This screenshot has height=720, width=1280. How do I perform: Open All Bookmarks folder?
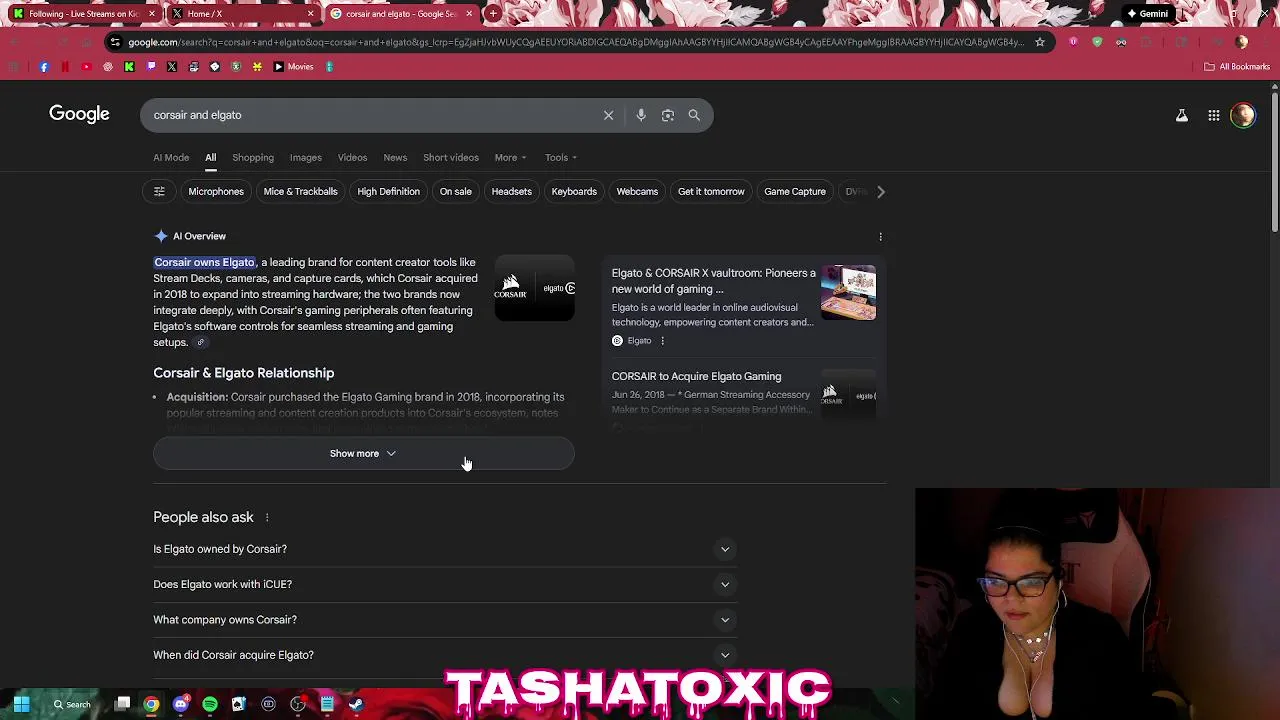(x=1237, y=67)
